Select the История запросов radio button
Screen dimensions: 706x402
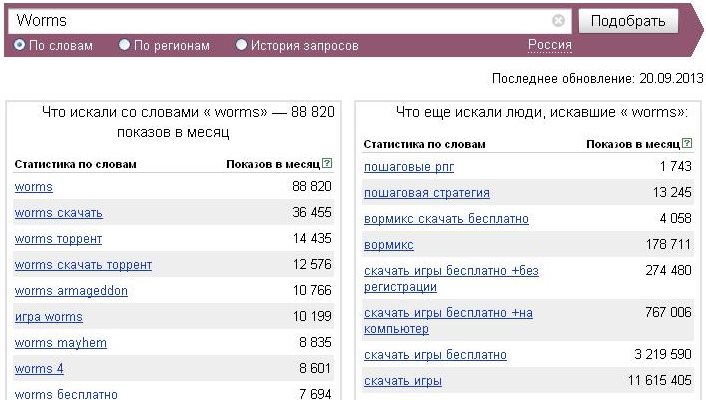(x=241, y=45)
